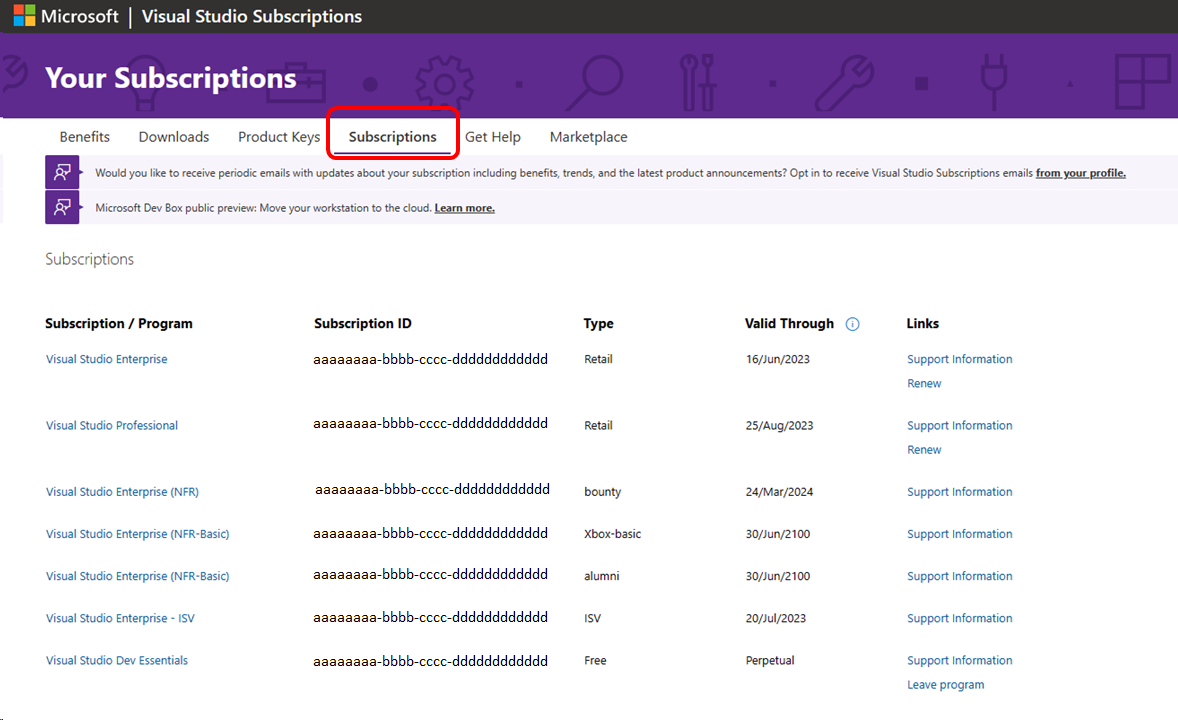Click the 20/Jul/2023 valid through date

[x=775, y=618]
